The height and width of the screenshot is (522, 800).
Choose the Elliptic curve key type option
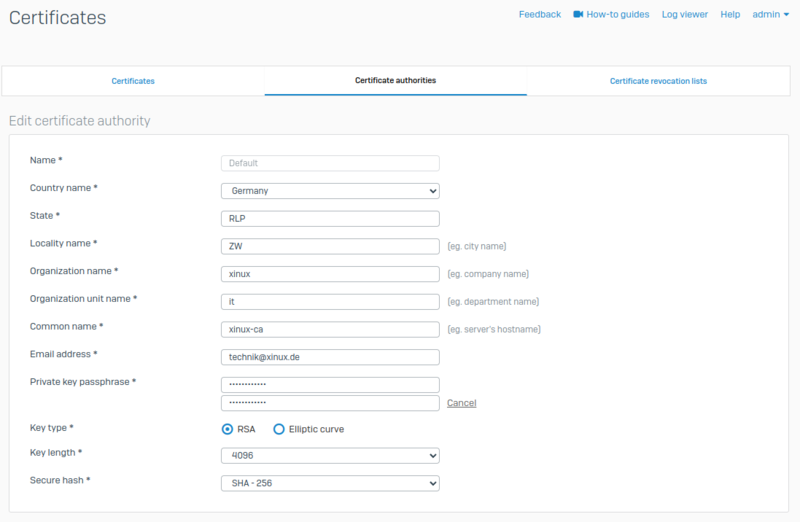279,429
